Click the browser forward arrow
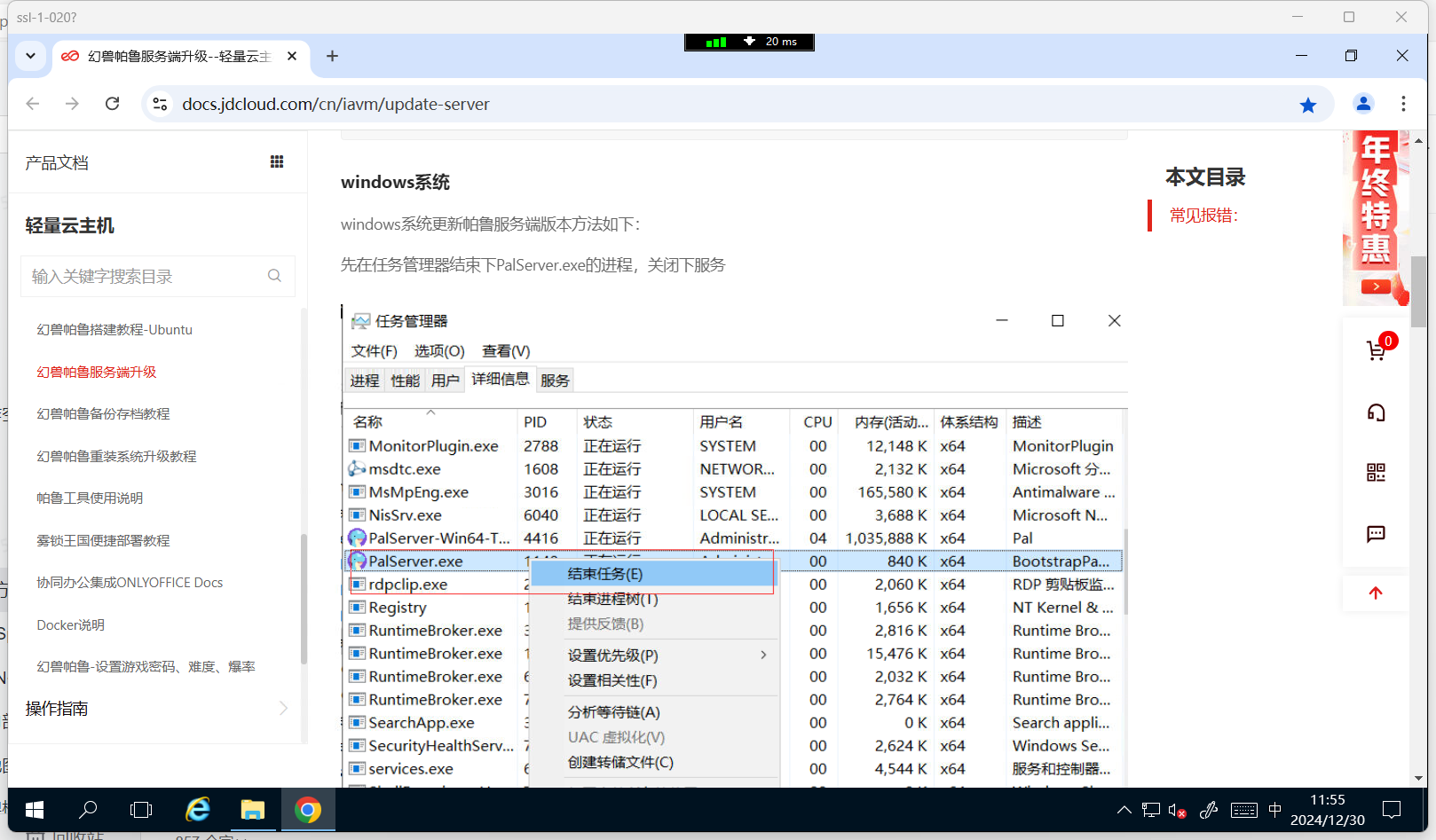The height and width of the screenshot is (840, 1436). pyautogui.click(x=72, y=104)
